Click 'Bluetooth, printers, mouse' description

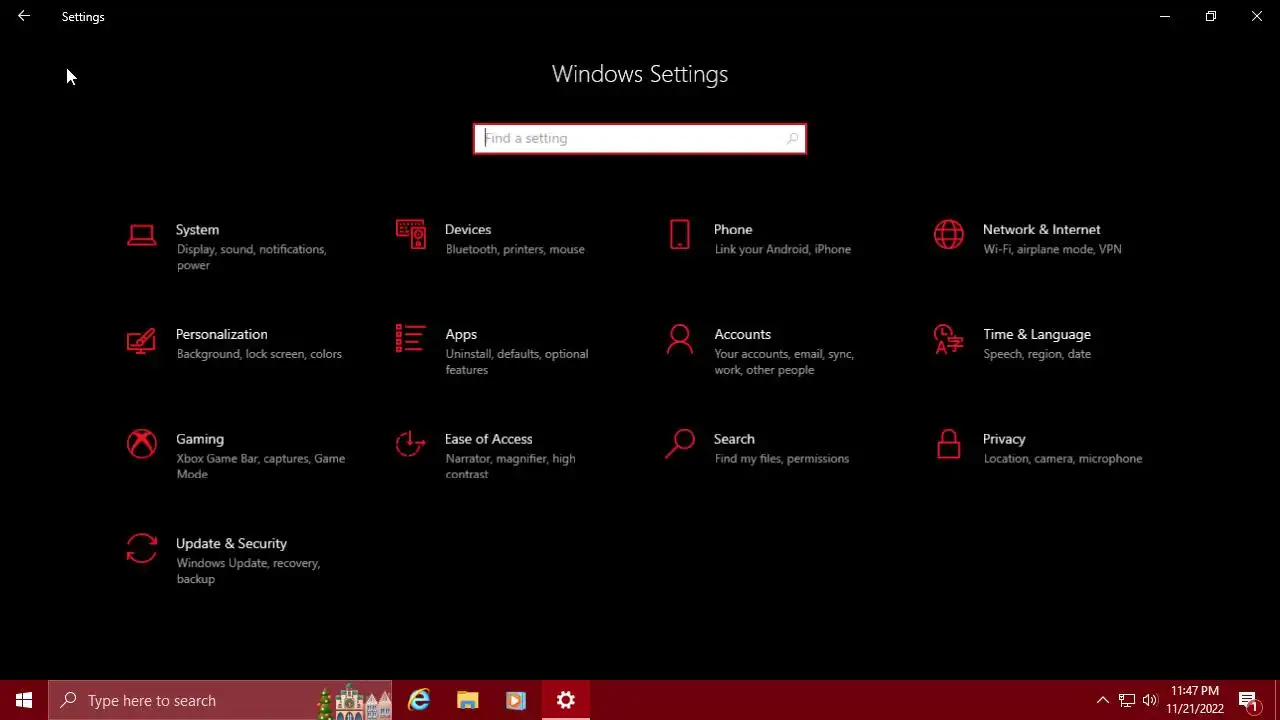[515, 249]
